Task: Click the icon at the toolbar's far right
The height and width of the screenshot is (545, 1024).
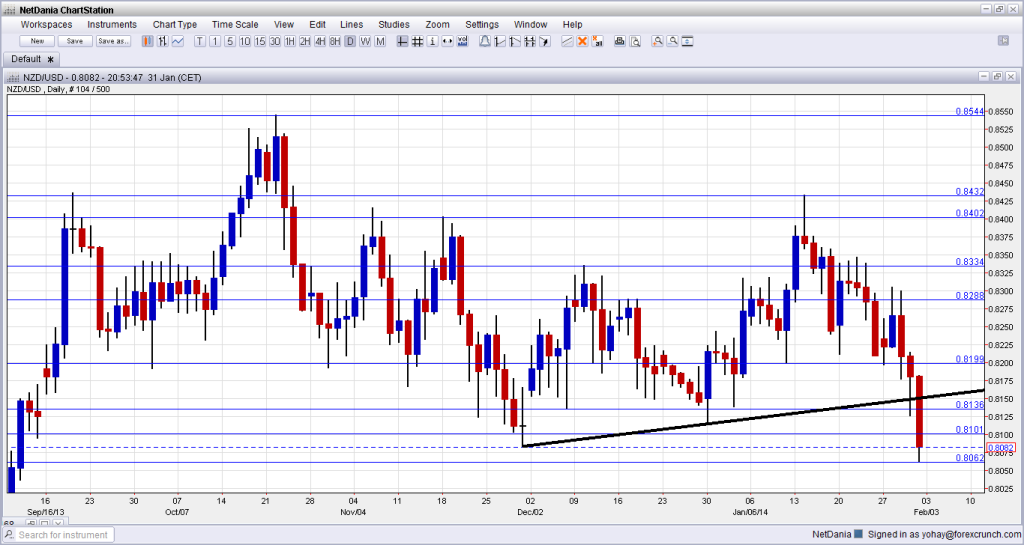Action: pos(1004,40)
